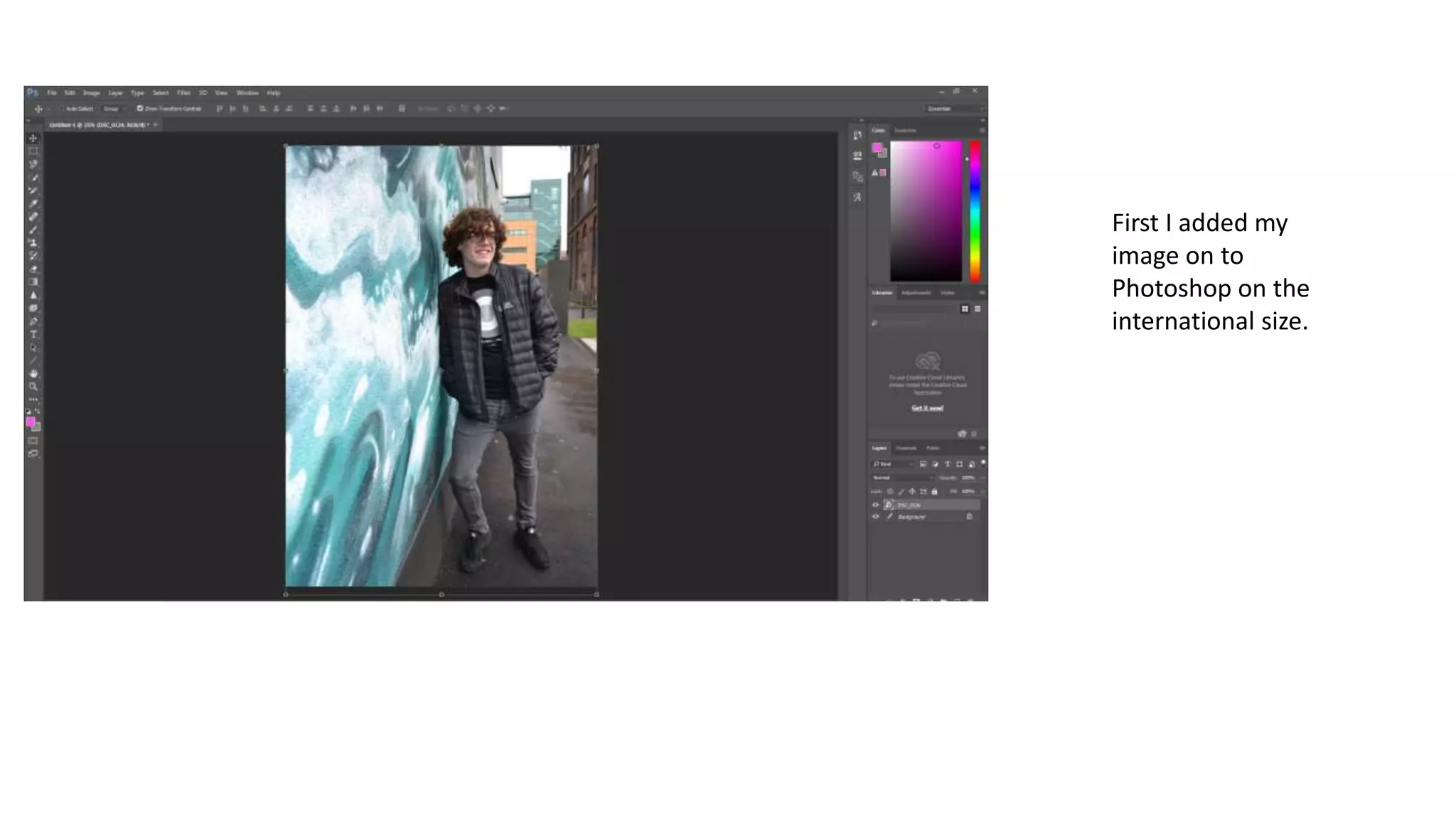The width and height of the screenshot is (1456, 819).
Task: Switch to the Channels tab
Action: point(906,449)
